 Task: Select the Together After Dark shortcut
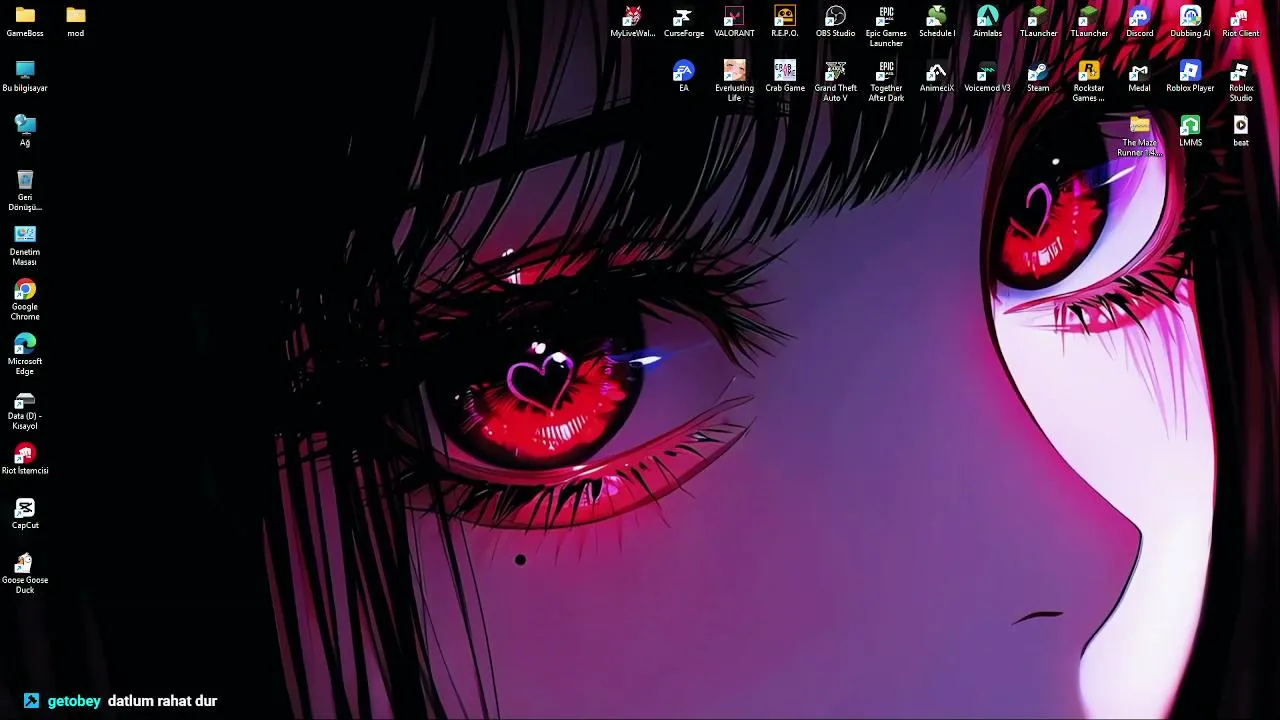point(886,81)
